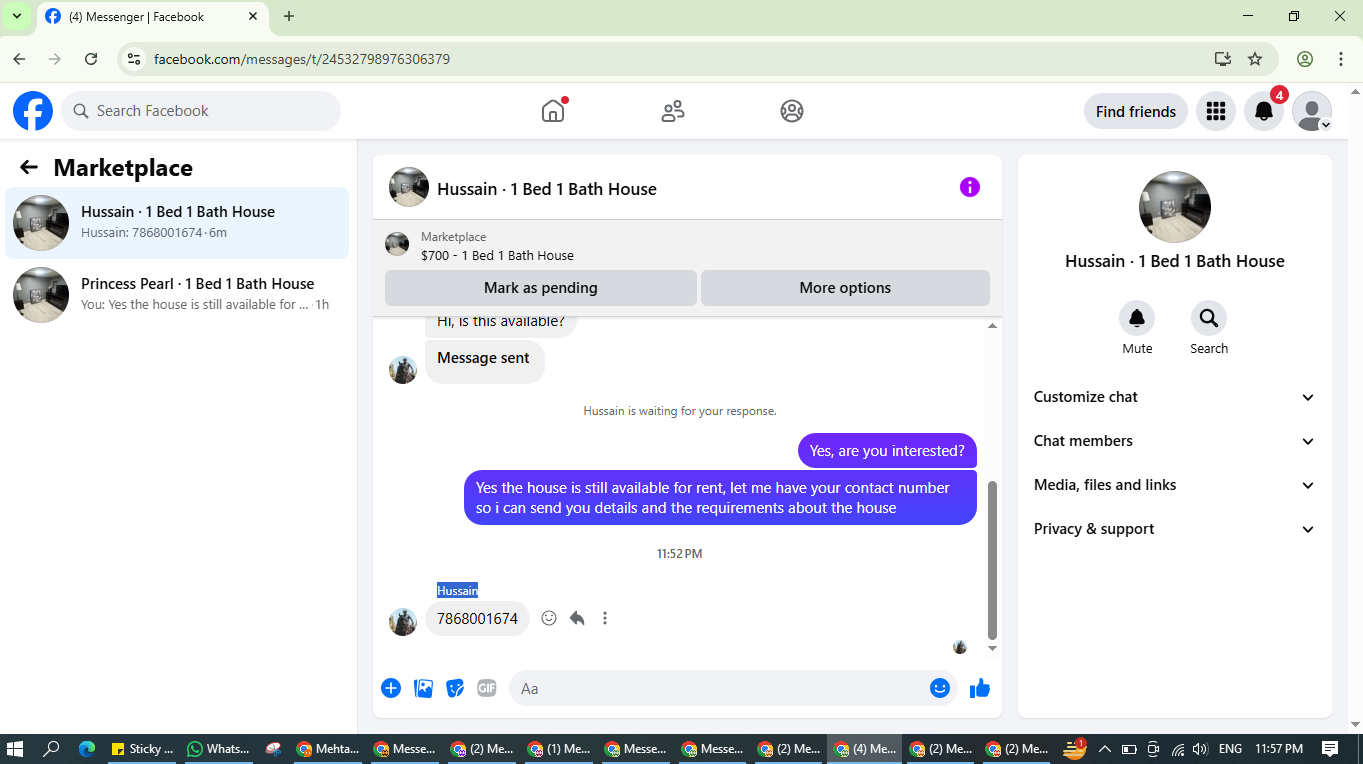Open Chrome three-dot menu
The image size is (1363, 764).
point(1341,59)
